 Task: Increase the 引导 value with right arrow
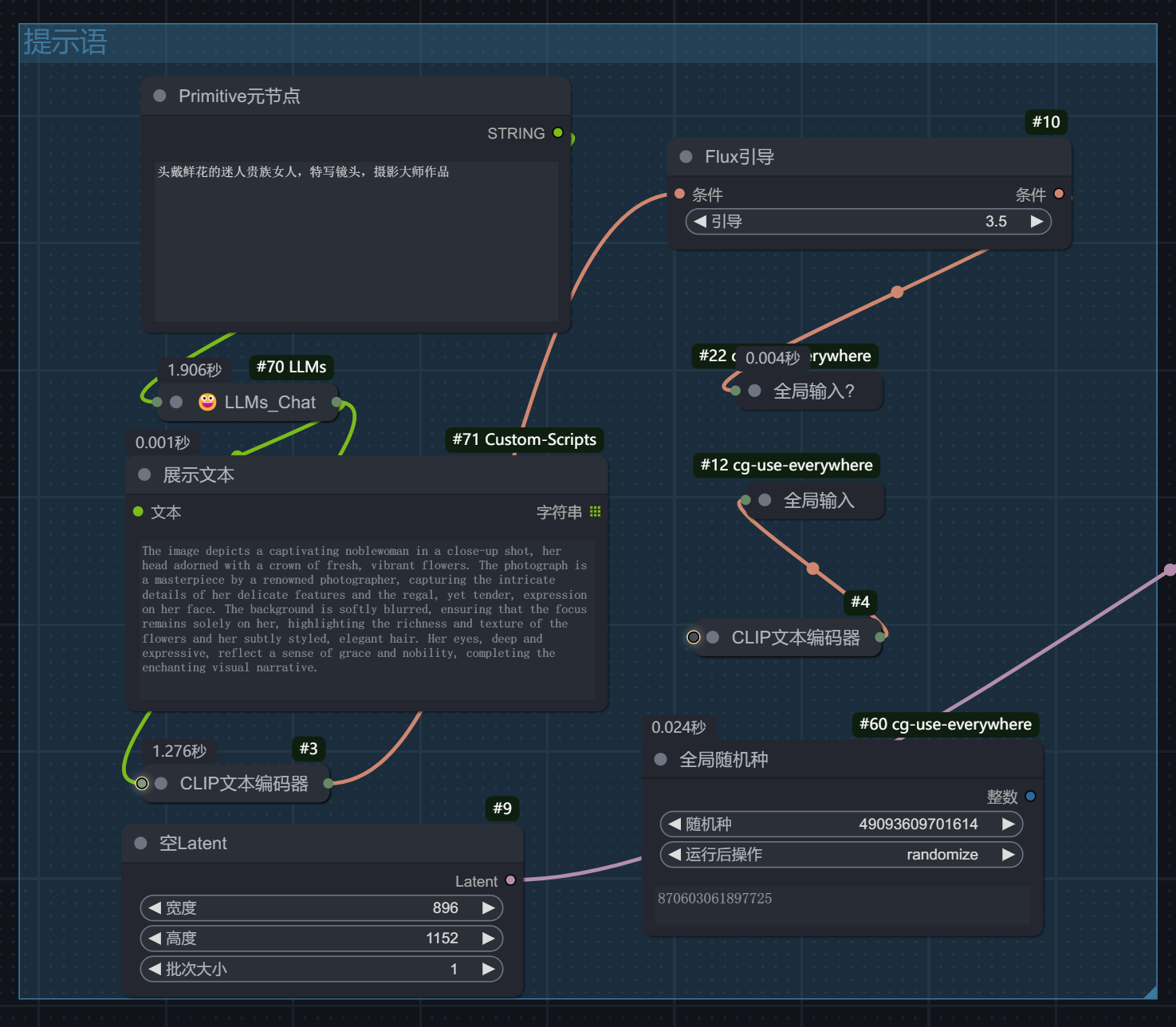tap(1036, 222)
